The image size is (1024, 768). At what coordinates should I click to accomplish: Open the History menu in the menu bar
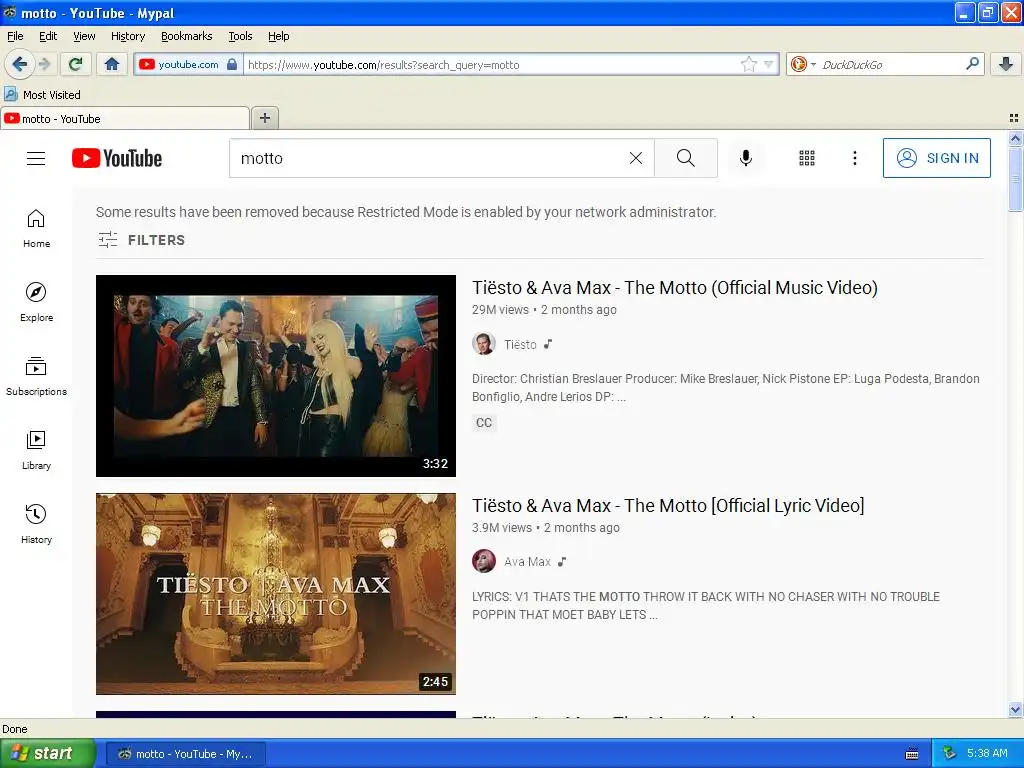point(128,36)
